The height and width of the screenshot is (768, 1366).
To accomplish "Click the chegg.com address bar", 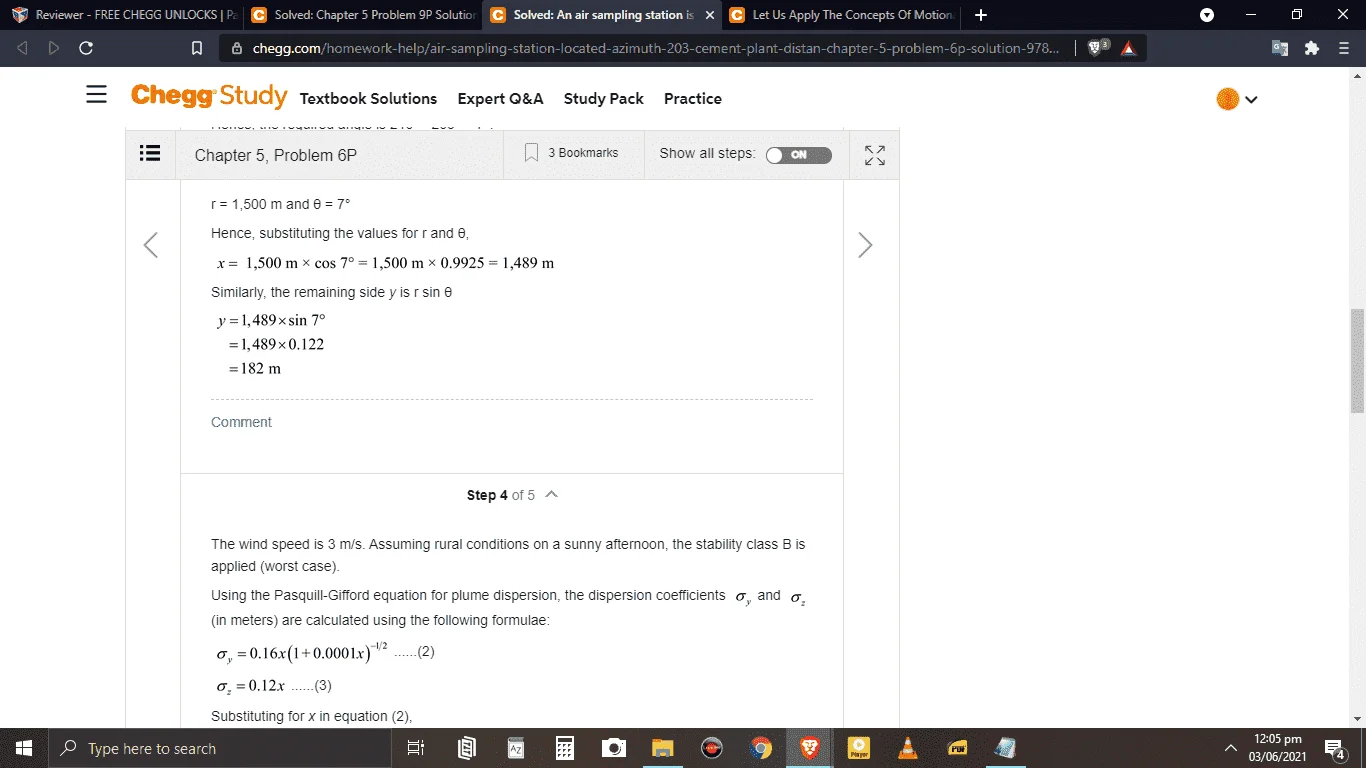I will 655,48.
